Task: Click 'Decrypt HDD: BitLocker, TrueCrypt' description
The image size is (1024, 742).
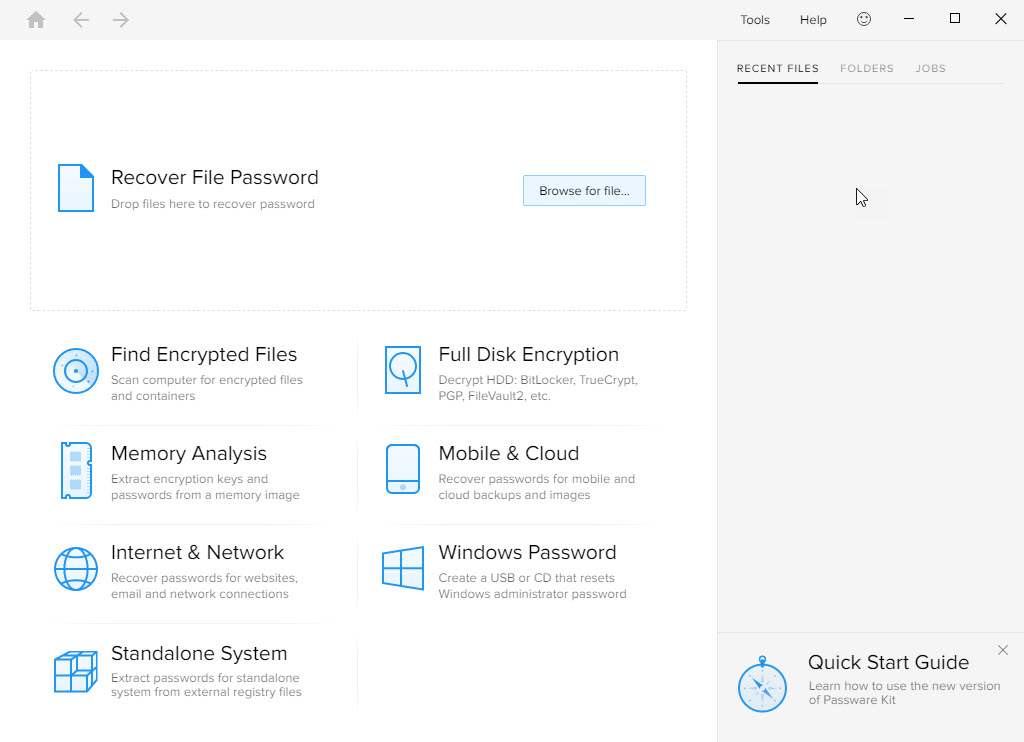Action: click(x=538, y=388)
